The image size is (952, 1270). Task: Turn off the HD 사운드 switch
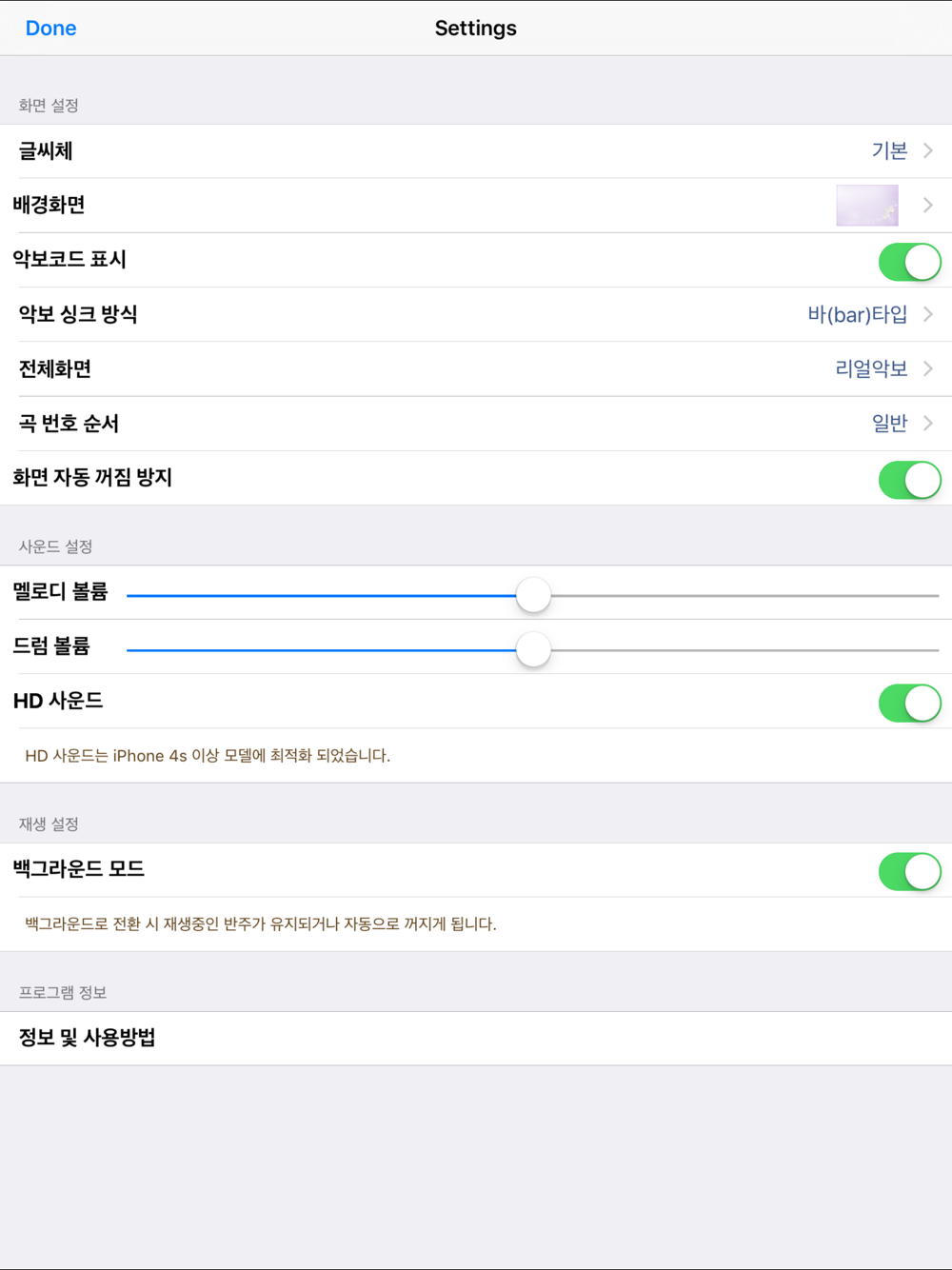point(910,703)
